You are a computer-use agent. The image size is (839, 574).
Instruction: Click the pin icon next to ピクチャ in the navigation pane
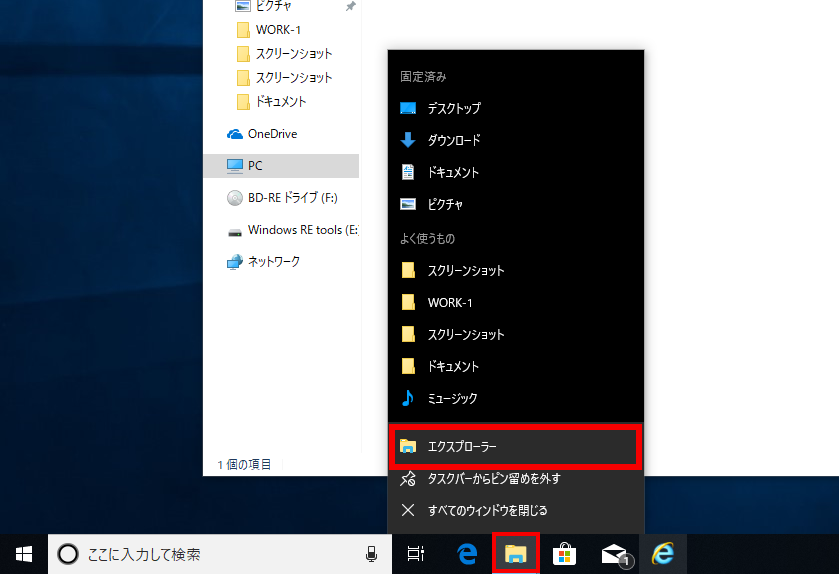pyautogui.click(x=350, y=6)
